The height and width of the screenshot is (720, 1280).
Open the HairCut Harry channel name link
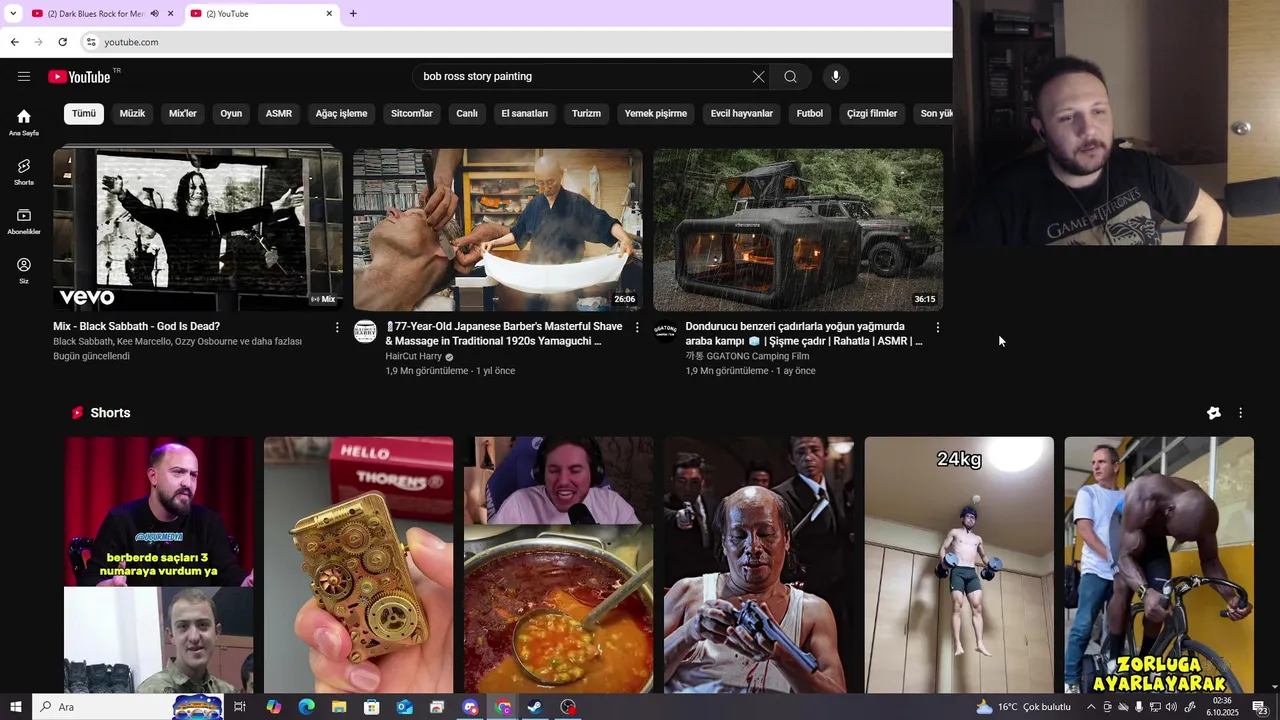tap(414, 356)
